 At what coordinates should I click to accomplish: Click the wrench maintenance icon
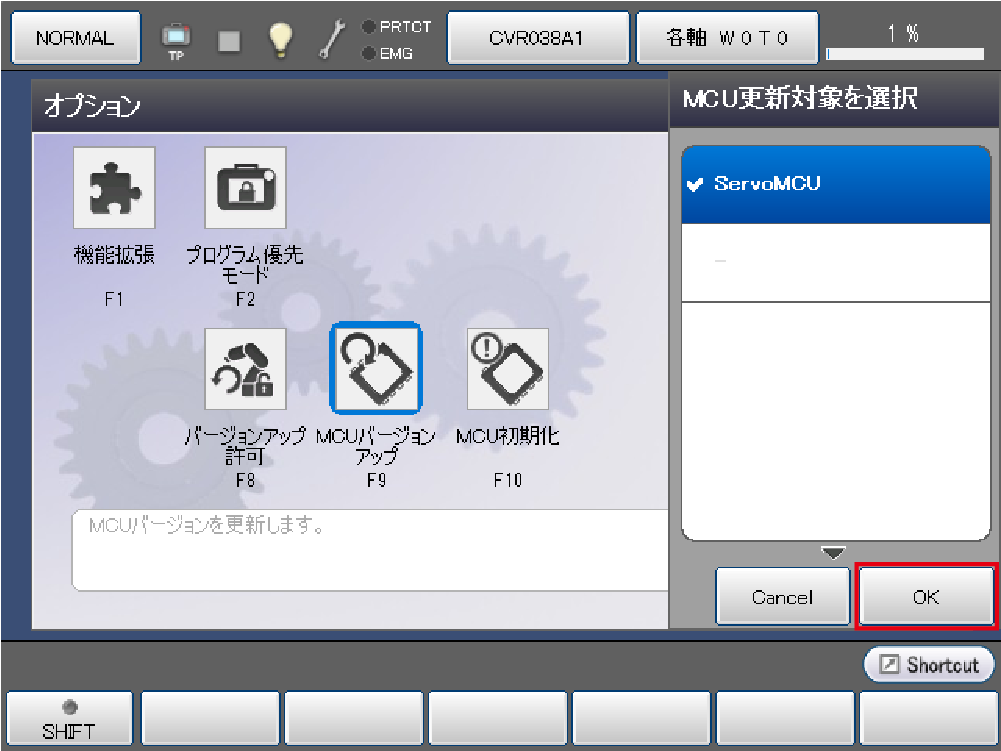[x=331, y=39]
